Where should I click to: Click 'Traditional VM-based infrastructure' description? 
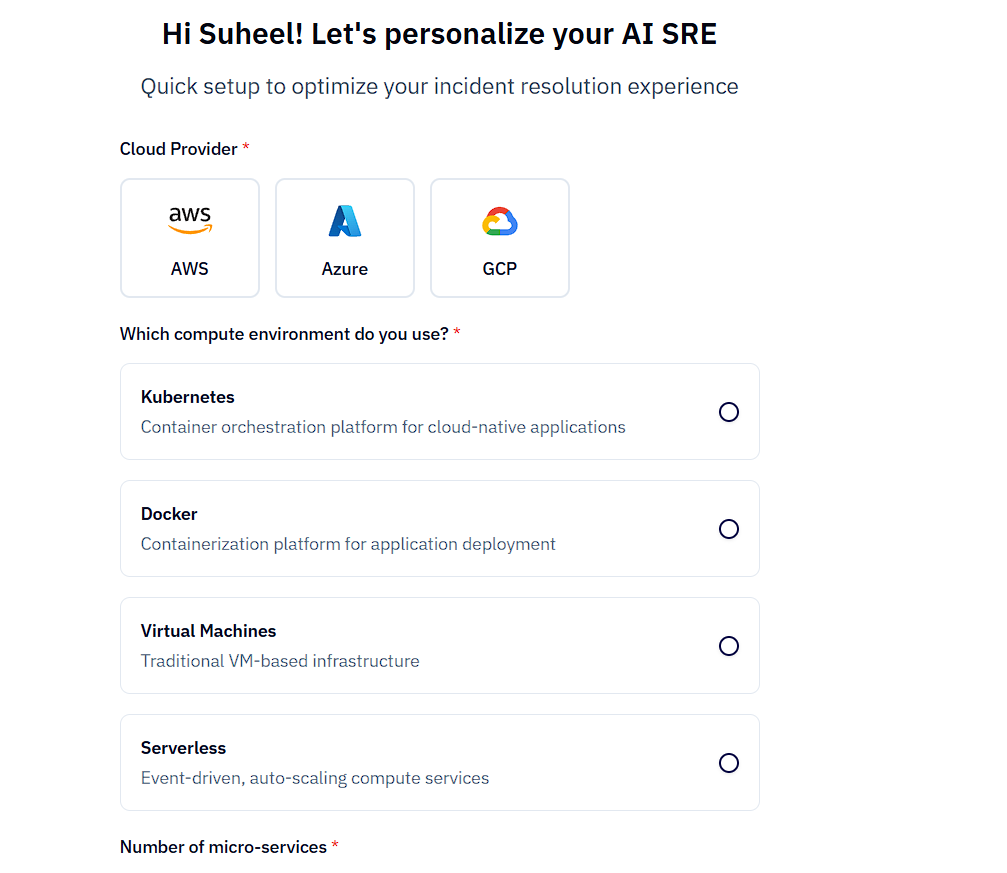(280, 661)
